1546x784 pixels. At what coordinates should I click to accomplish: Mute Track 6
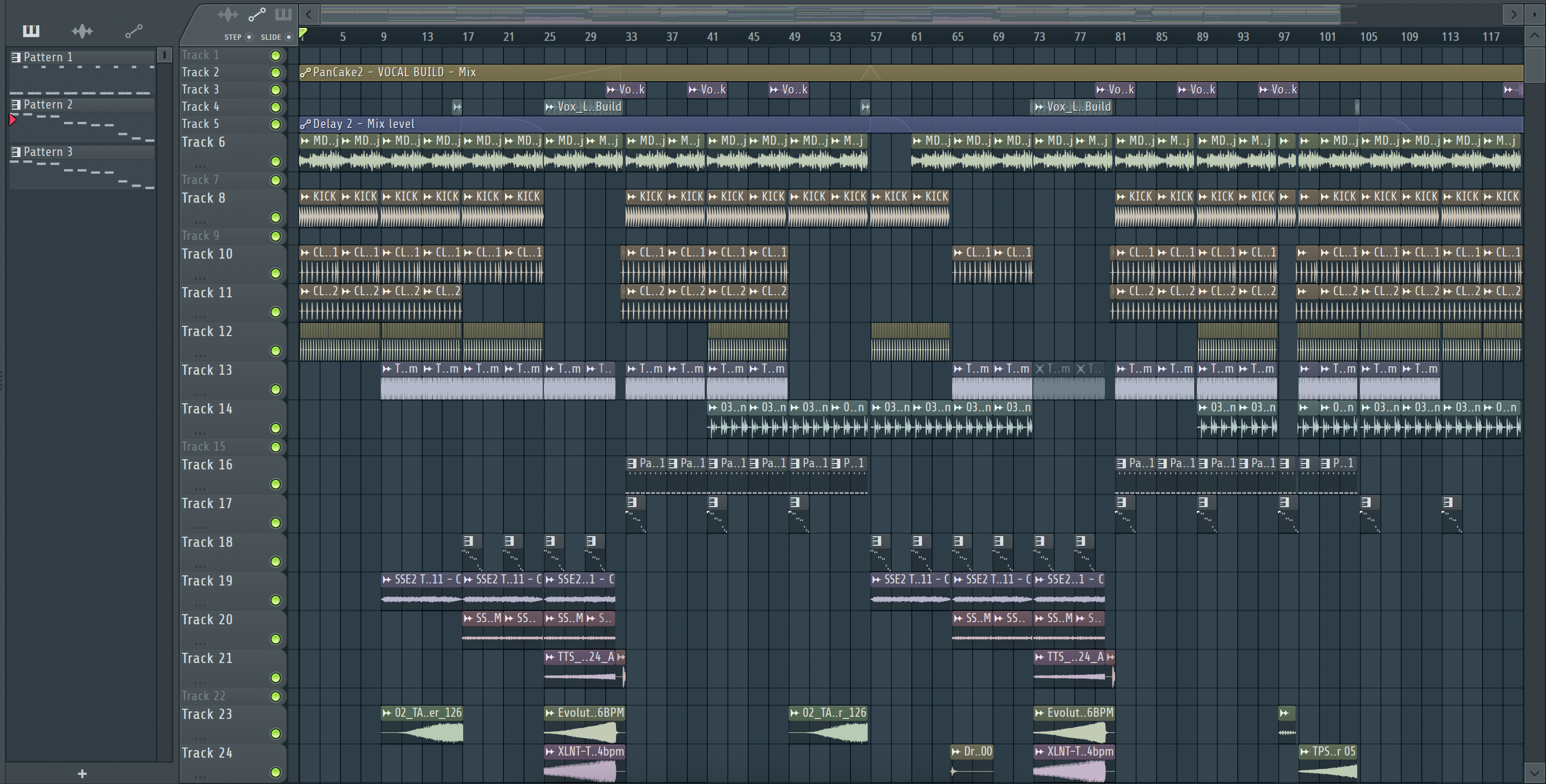click(275, 161)
